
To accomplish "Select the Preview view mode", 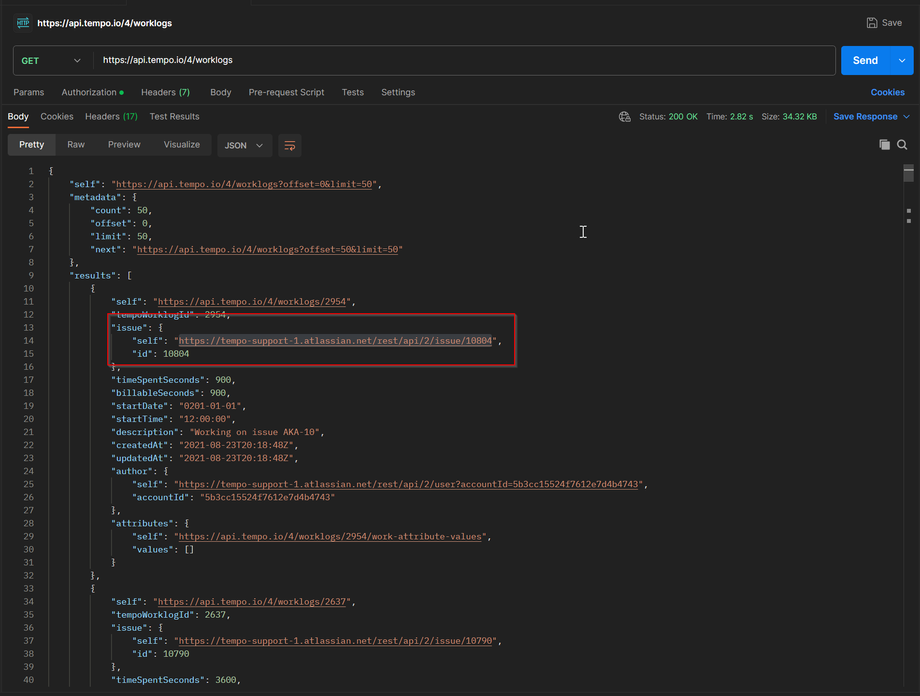I will click(124, 145).
